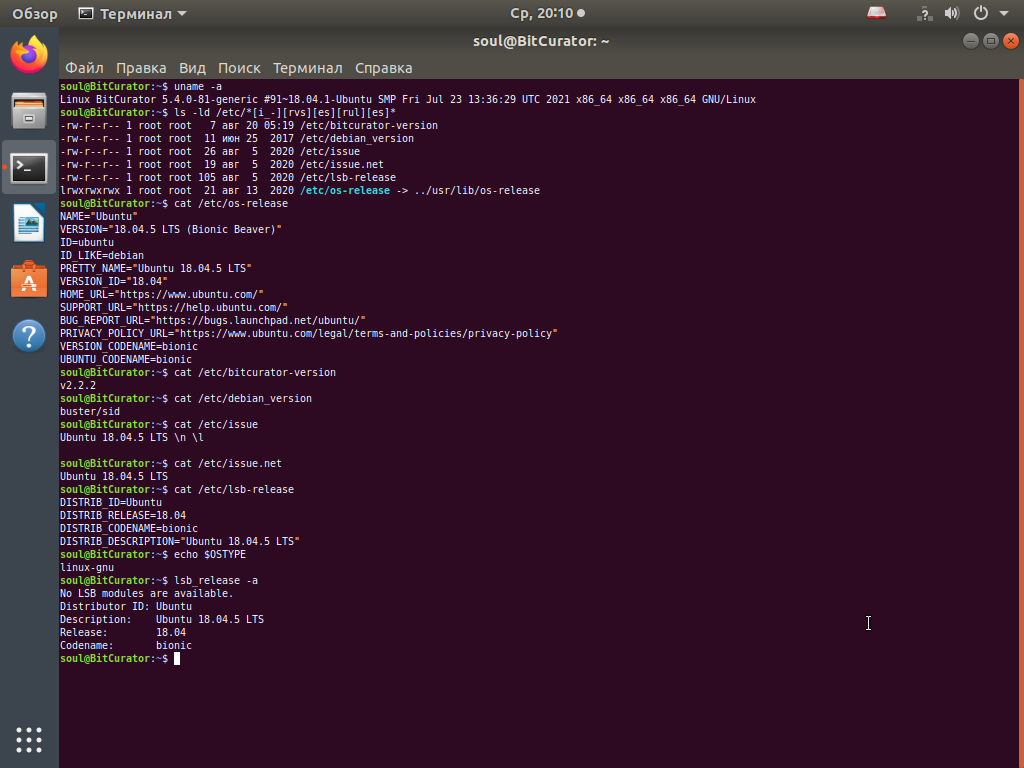
Task: Click the power icon in top bar
Action: [x=980, y=13]
